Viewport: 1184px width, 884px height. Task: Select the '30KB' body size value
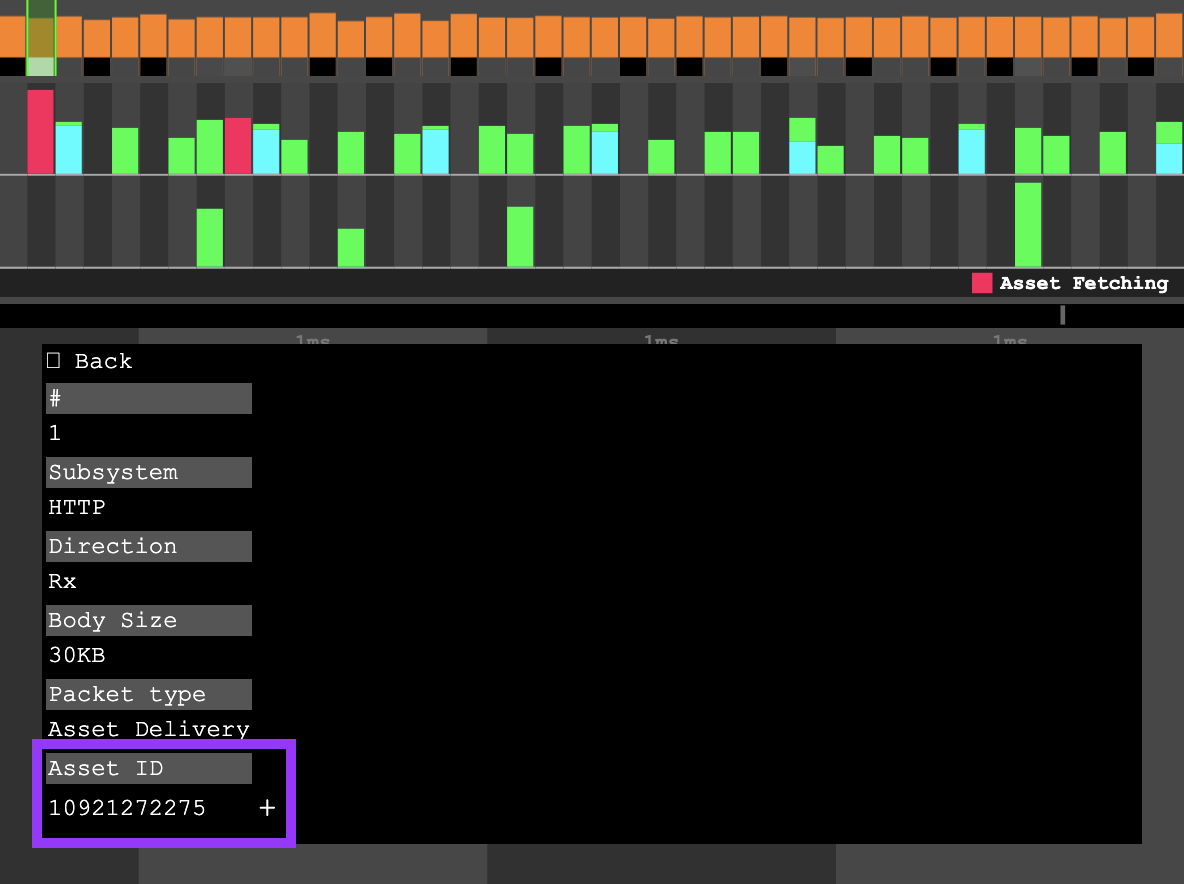77,655
